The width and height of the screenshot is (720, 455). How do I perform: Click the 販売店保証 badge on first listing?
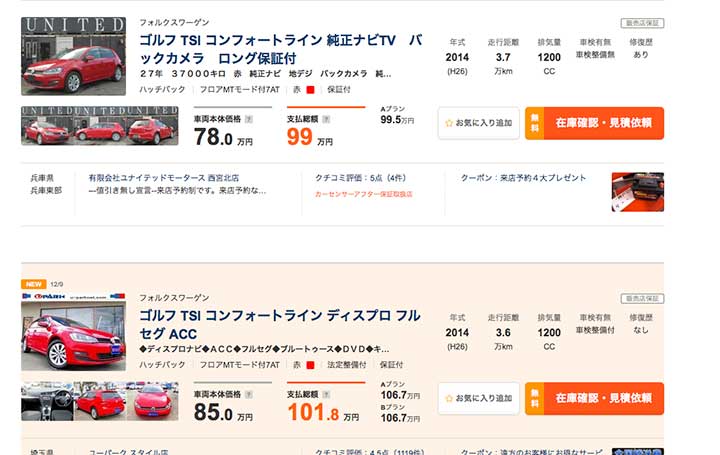pyautogui.click(x=642, y=23)
